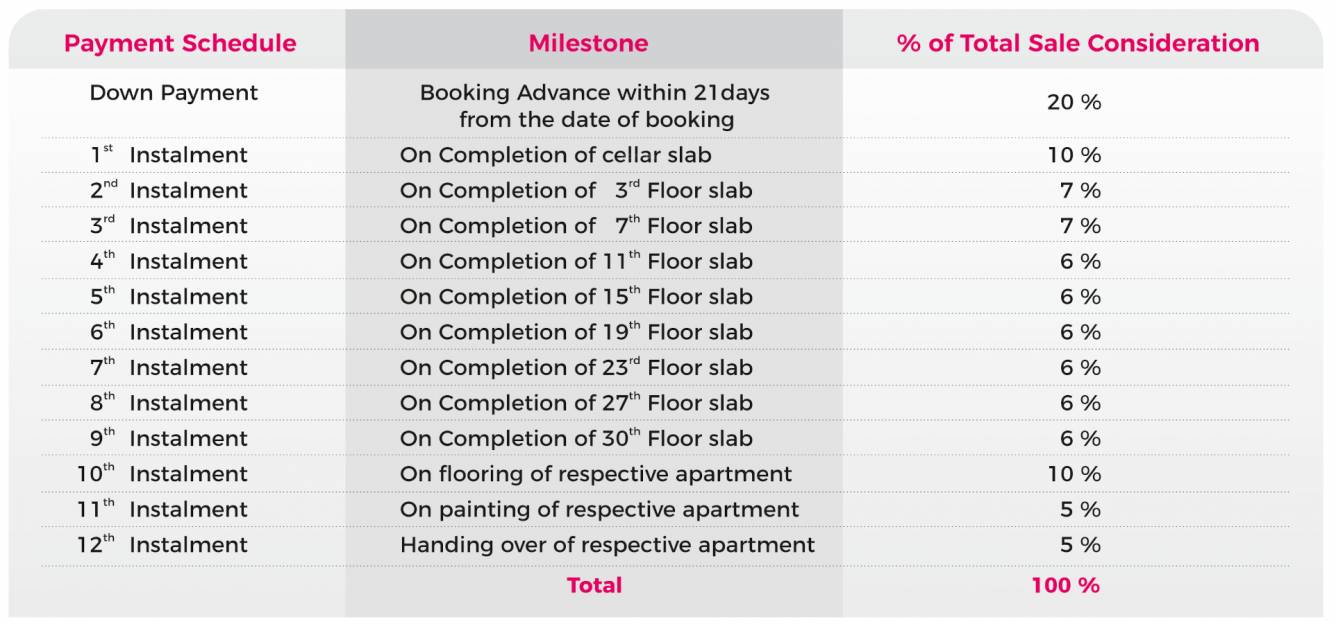Click On Completion of 15th Floor slab
Image resolution: width=1336 pixels, height=624 pixels.
576,297
